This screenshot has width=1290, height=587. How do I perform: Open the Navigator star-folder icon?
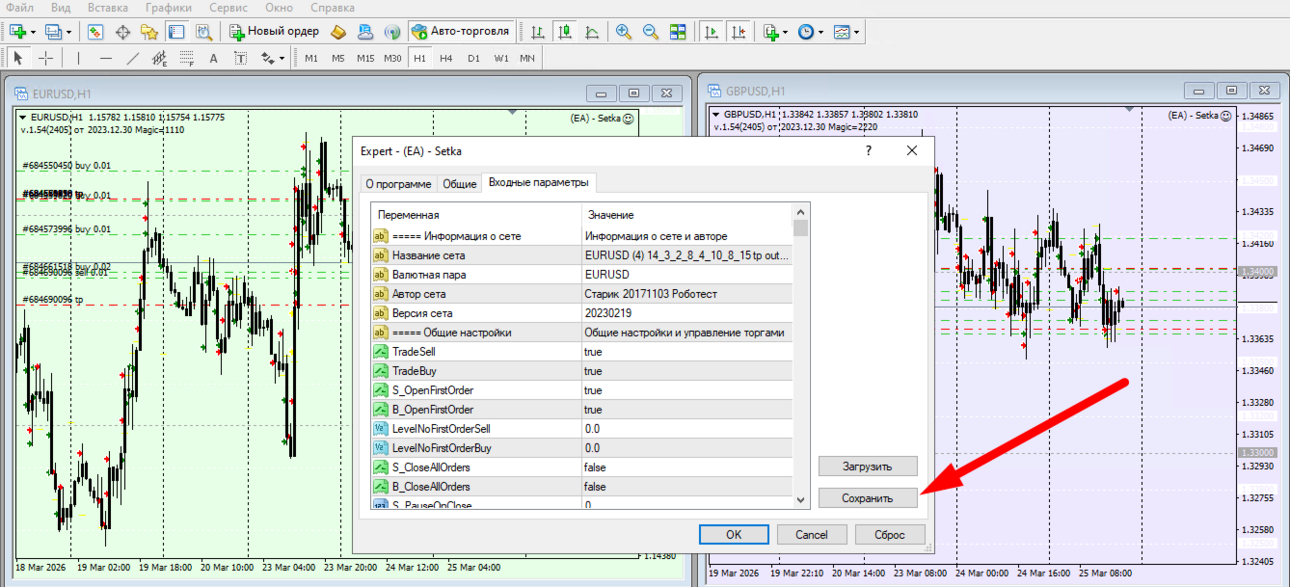150,32
